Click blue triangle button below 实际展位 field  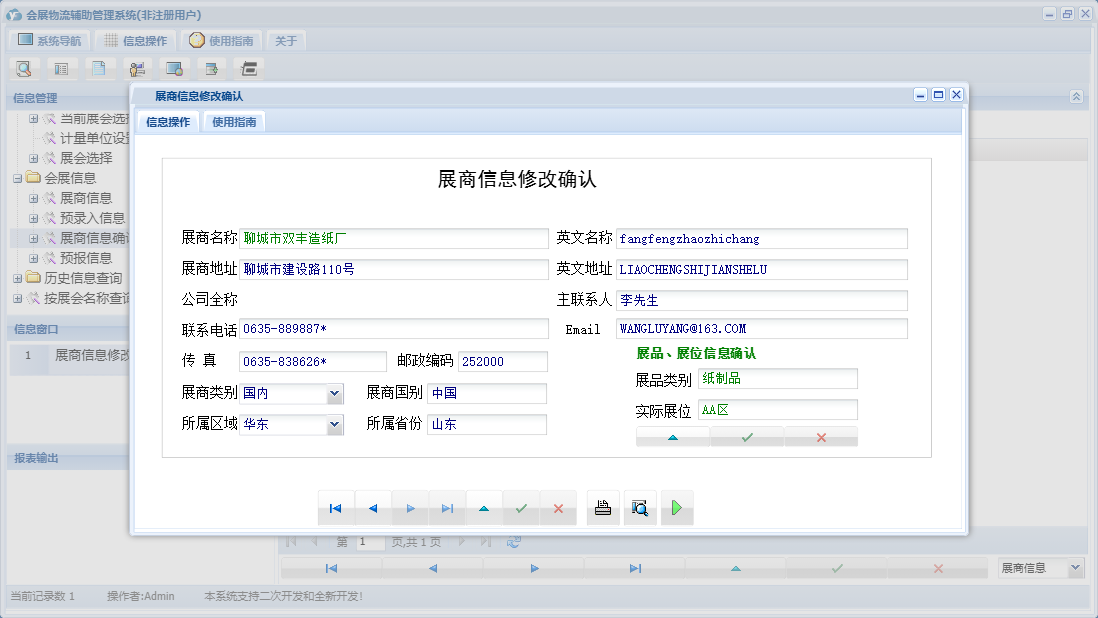(x=673, y=437)
